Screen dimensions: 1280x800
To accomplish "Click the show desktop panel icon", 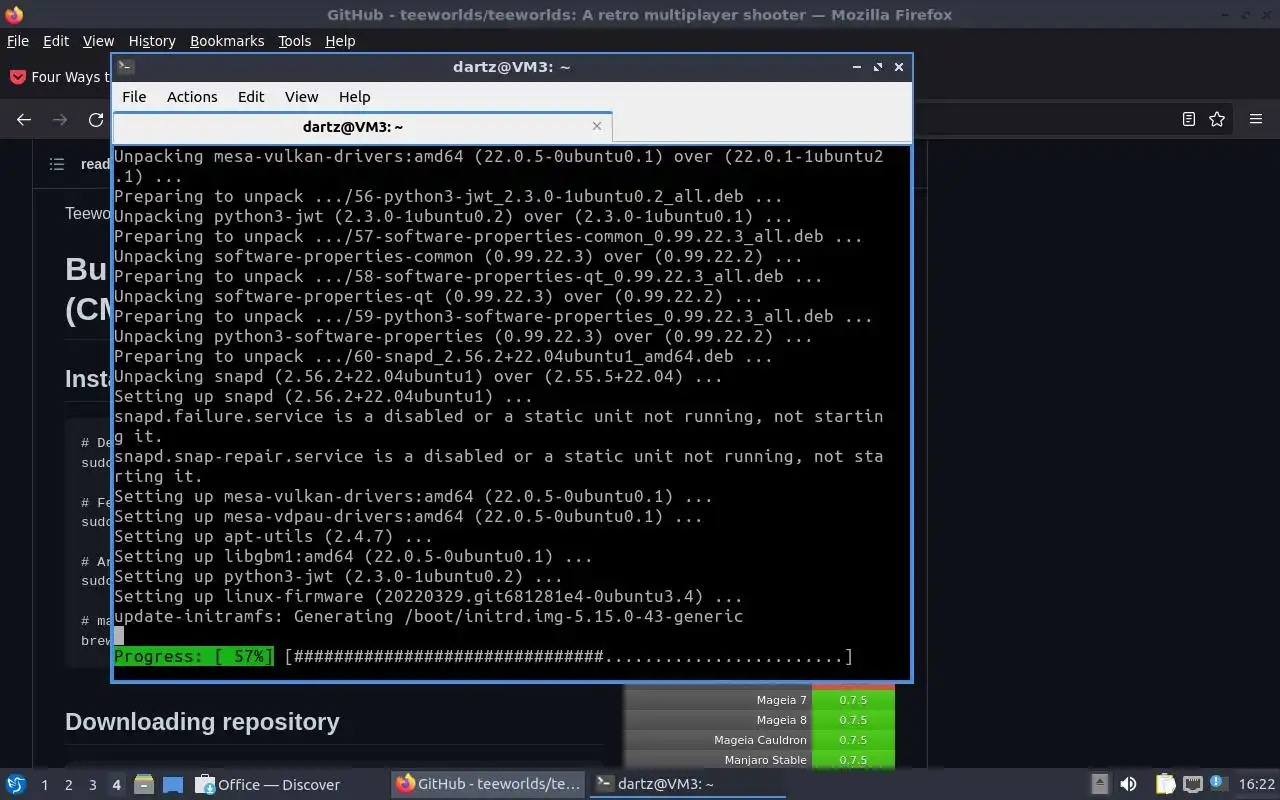I will [173, 784].
